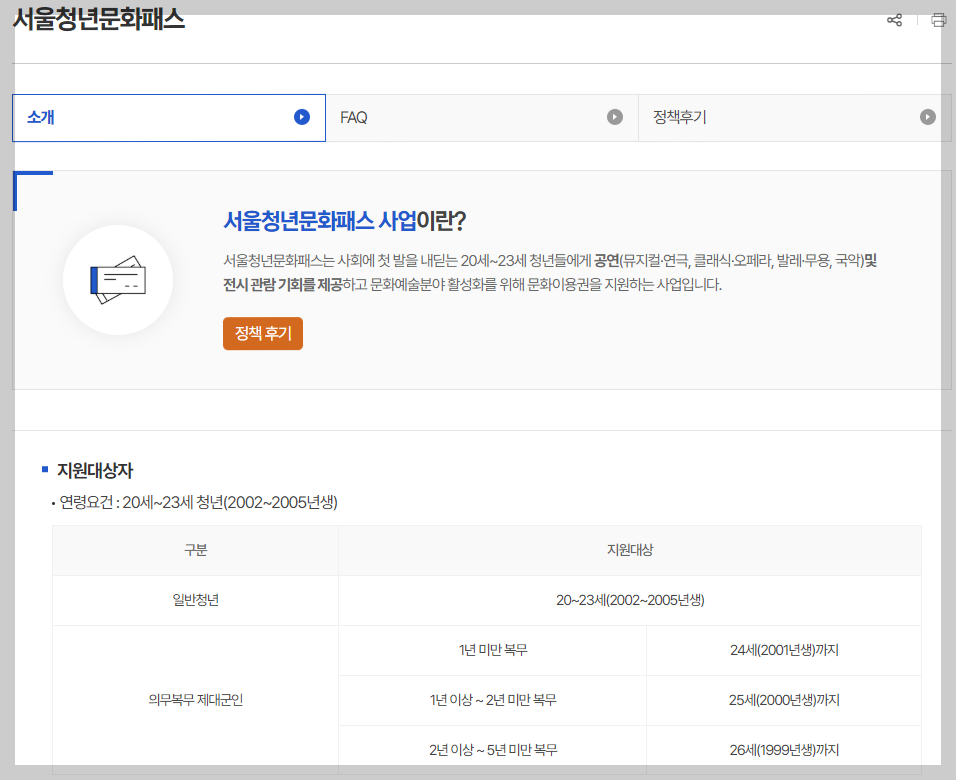Click the 20~23세(2002~2005년생) cell
This screenshot has height=780, width=956.
point(630,600)
